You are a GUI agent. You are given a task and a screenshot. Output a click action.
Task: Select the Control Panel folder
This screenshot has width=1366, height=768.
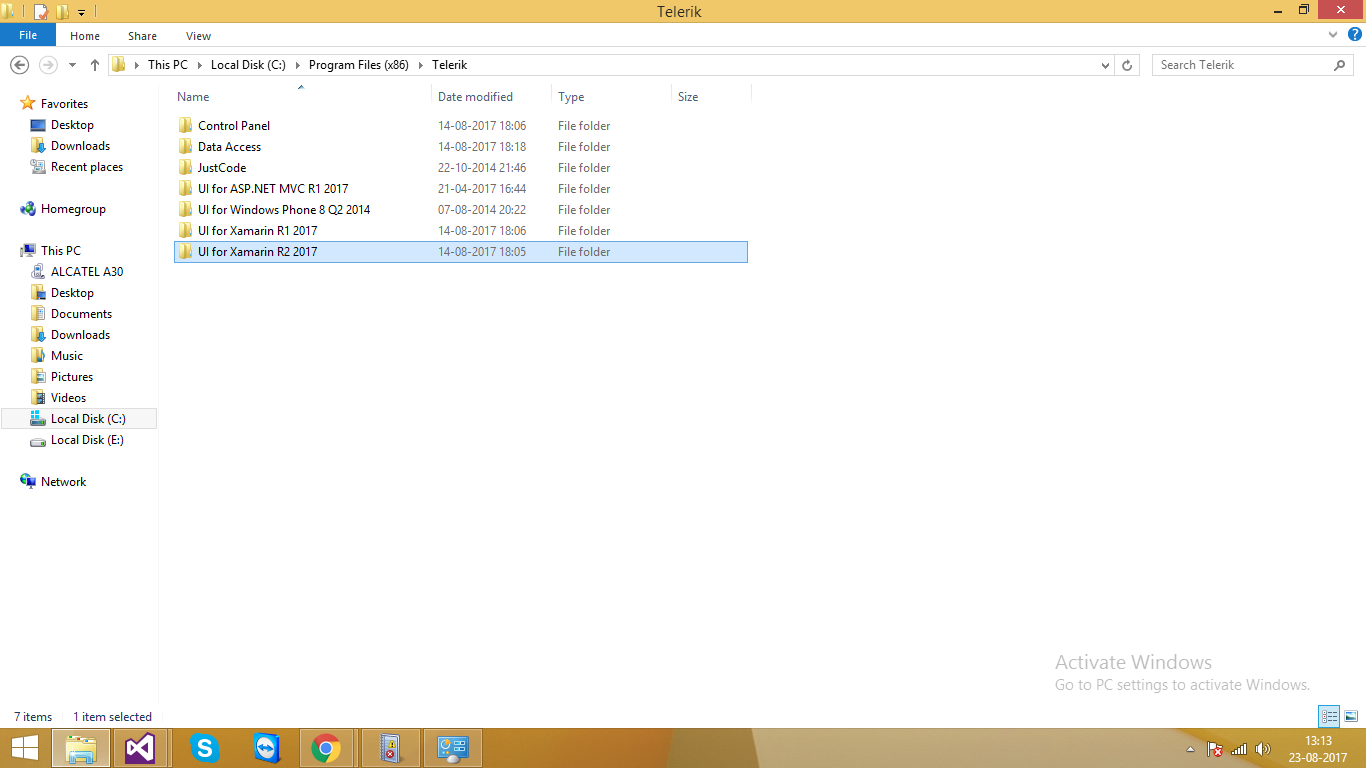coord(461,126)
